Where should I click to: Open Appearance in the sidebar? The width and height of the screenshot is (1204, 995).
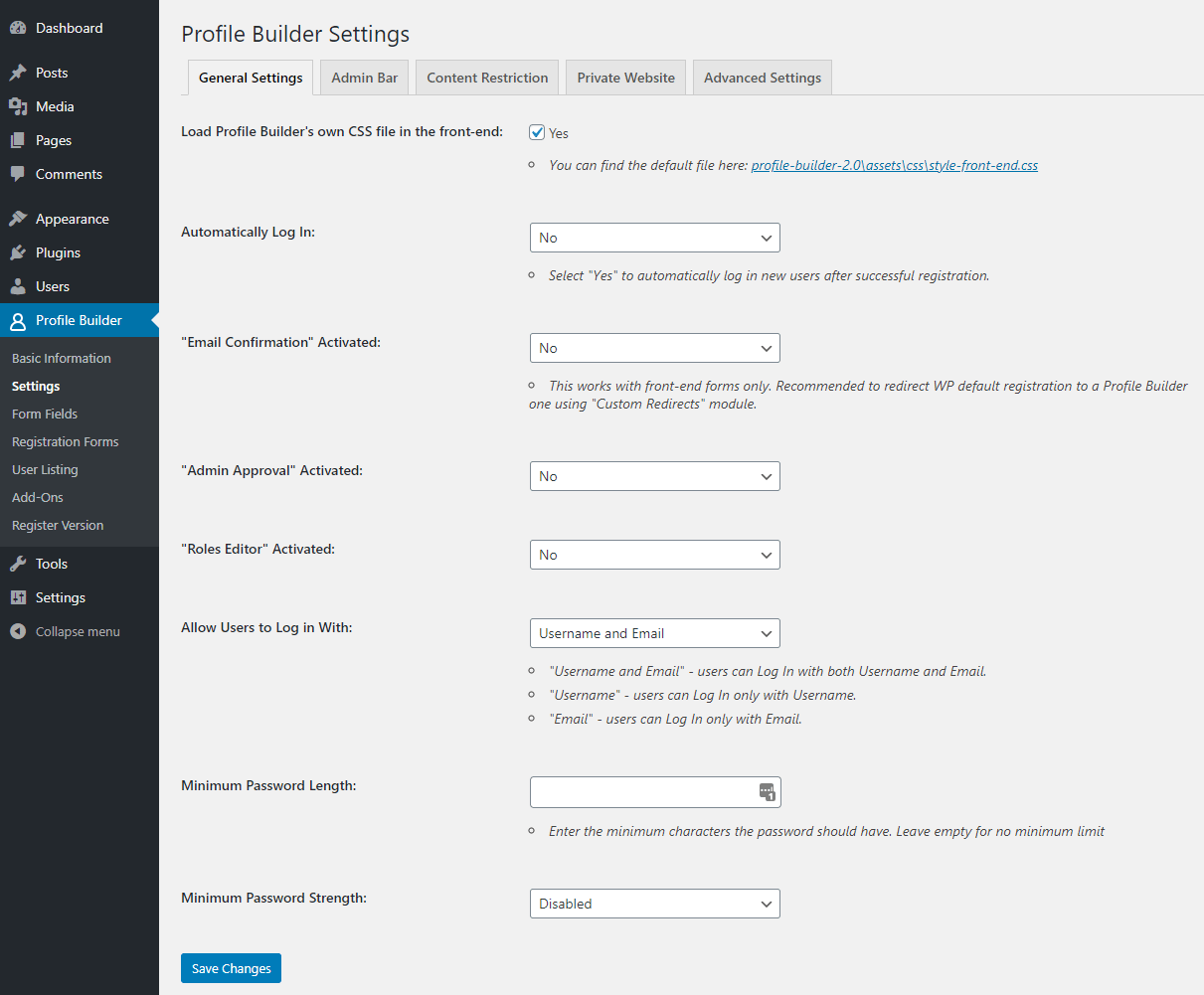(x=80, y=219)
